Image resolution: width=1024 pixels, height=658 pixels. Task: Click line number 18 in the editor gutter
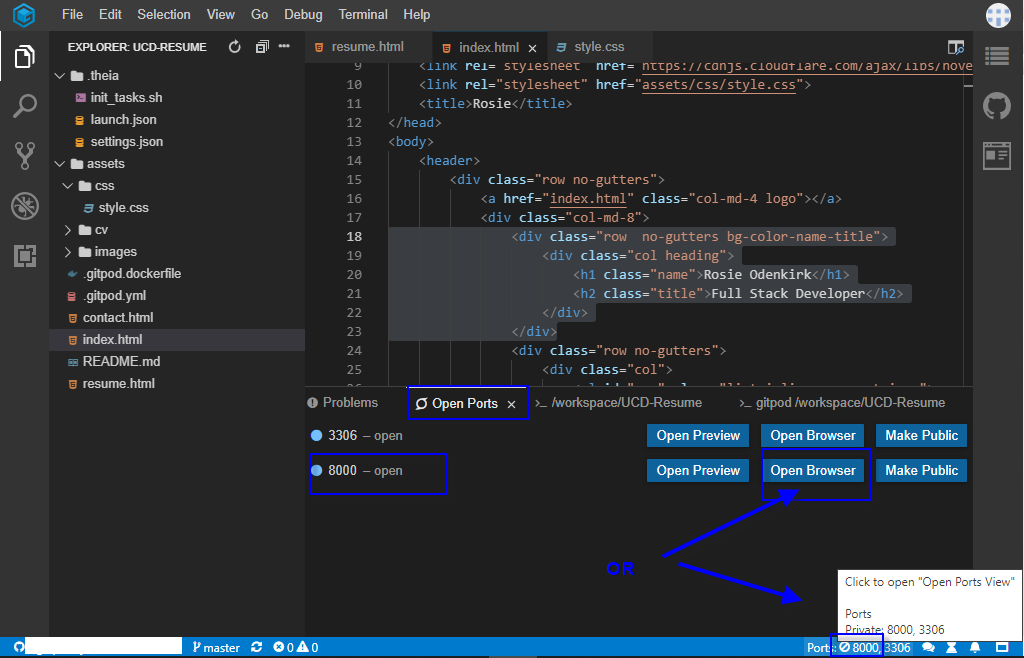[354, 236]
